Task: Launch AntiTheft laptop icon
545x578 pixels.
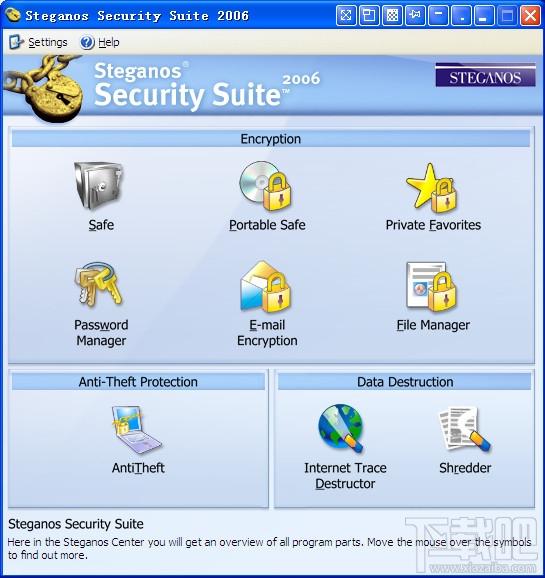Action: 136,430
